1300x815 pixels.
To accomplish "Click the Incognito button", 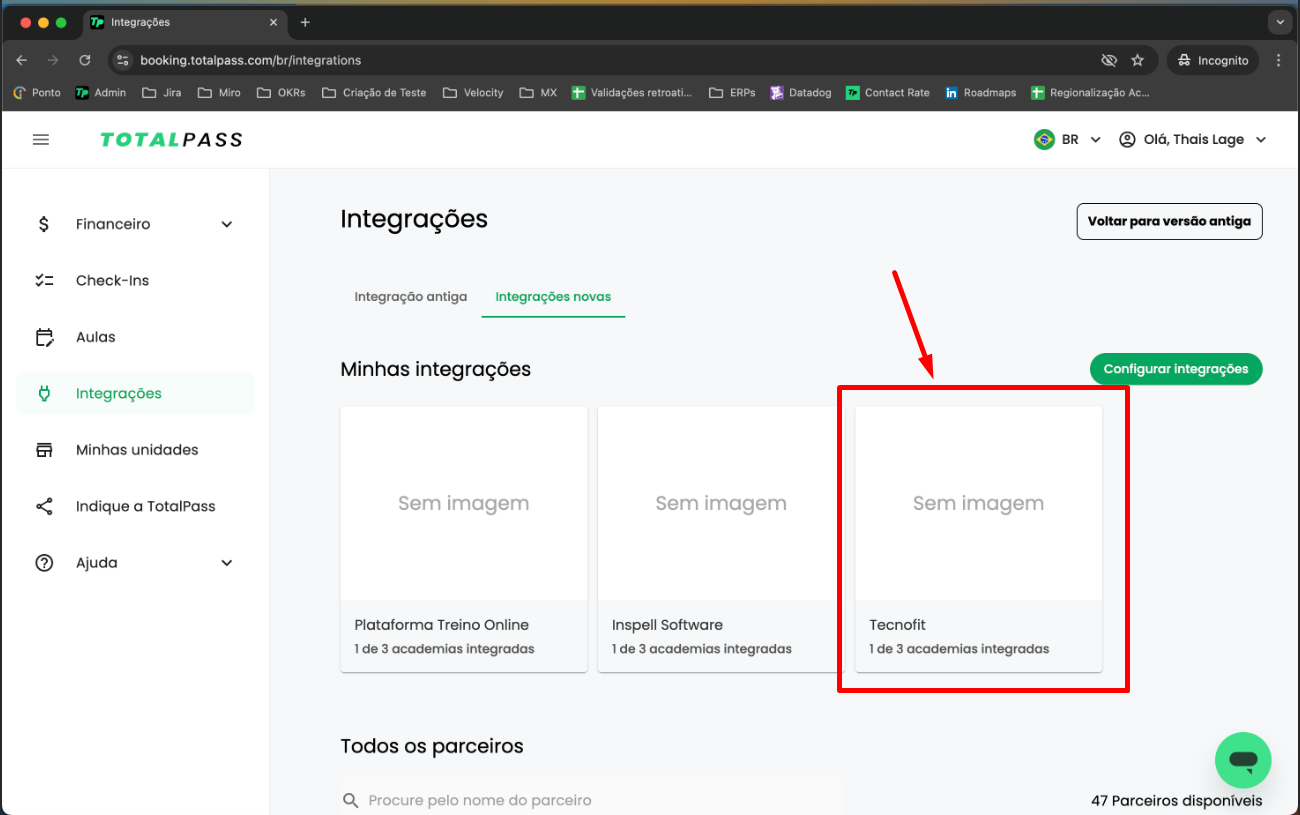I will pyautogui.click(x=1213, y=60).
